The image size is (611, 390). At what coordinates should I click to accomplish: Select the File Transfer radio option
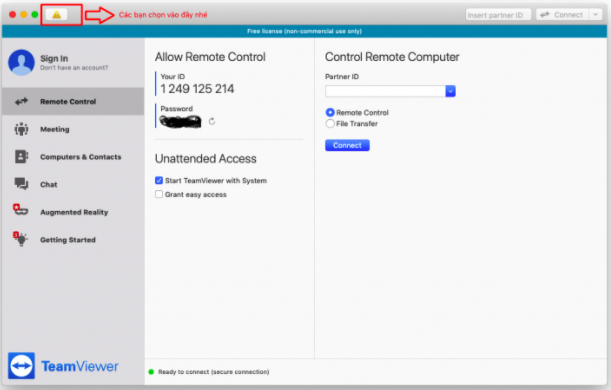pos(330,124)
